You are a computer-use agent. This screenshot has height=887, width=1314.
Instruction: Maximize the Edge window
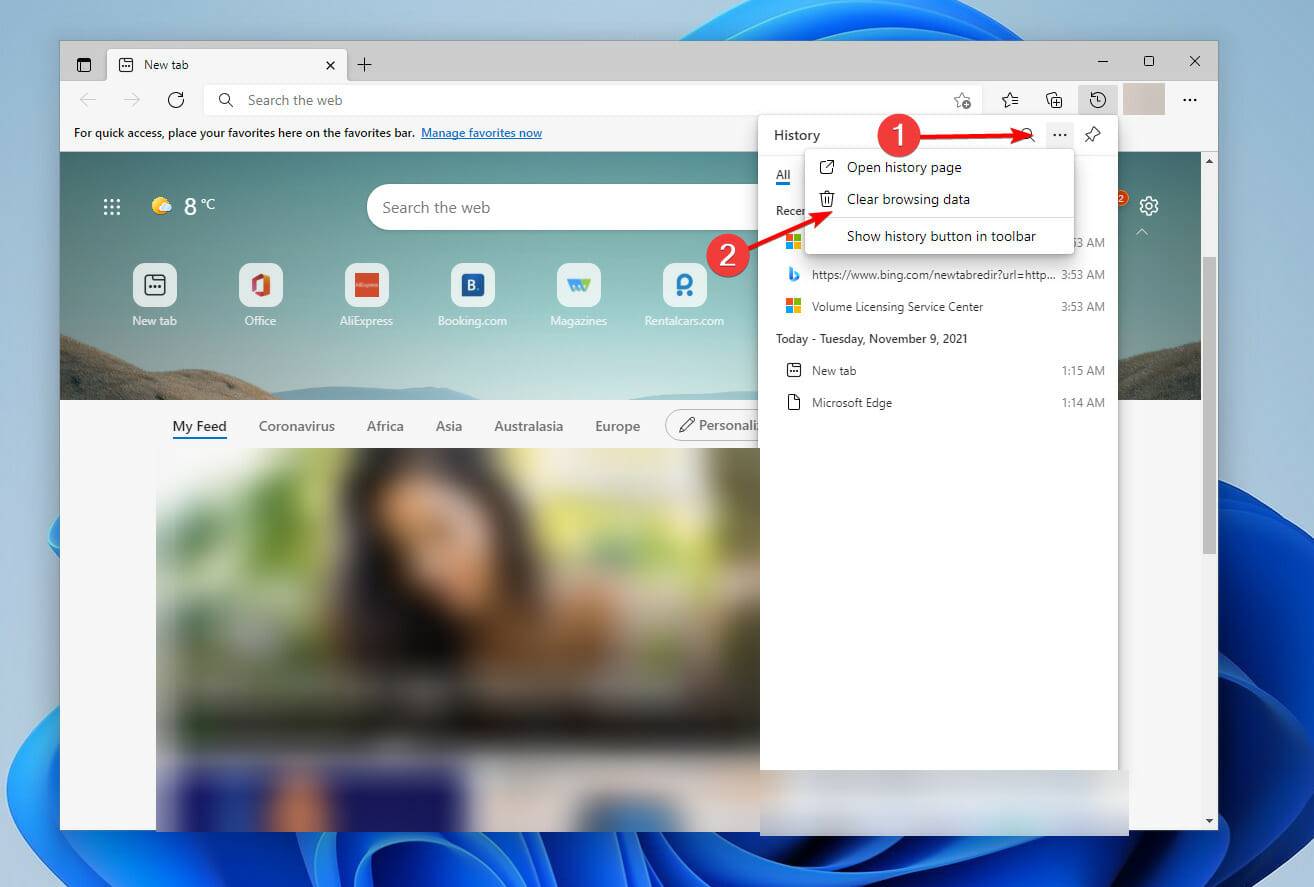tap(1149, 61)
